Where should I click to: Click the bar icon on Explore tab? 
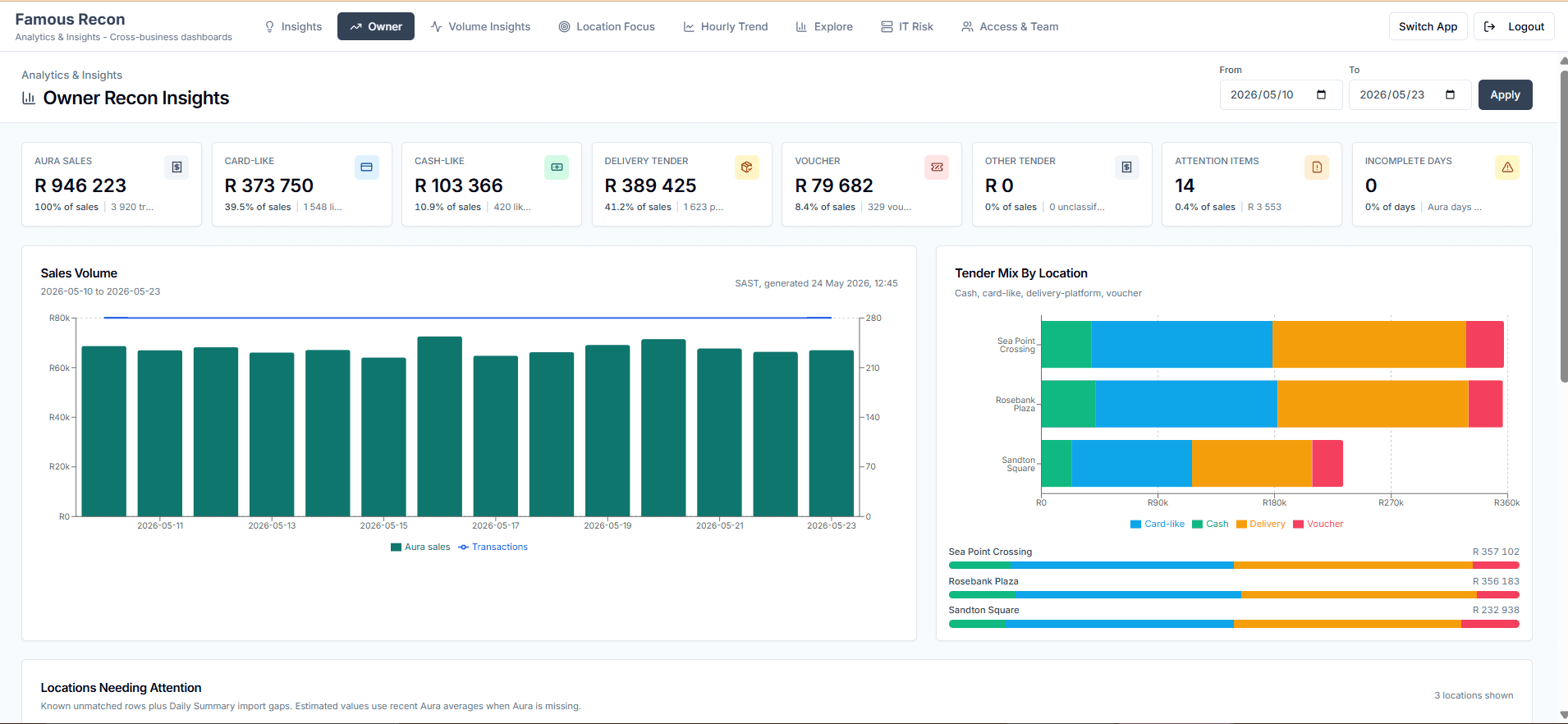(x=801, y=26)
